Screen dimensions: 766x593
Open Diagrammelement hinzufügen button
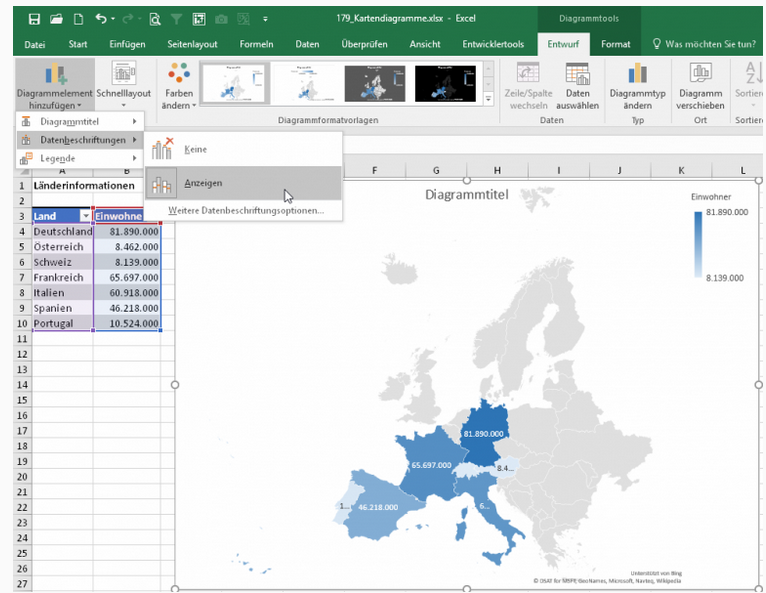click(55, 86)
